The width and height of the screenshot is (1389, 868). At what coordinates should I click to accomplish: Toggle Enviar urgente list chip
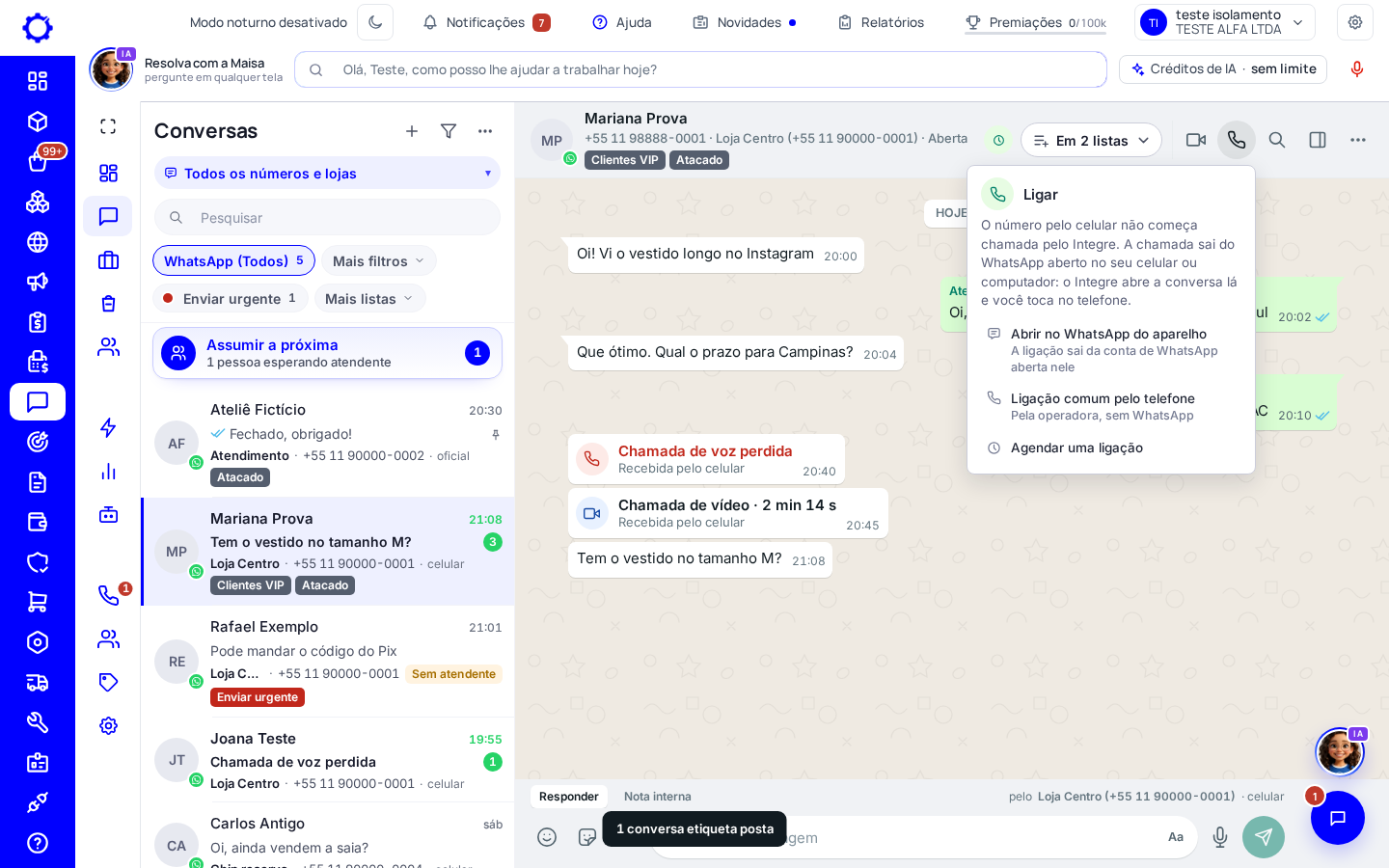[231, 298]
